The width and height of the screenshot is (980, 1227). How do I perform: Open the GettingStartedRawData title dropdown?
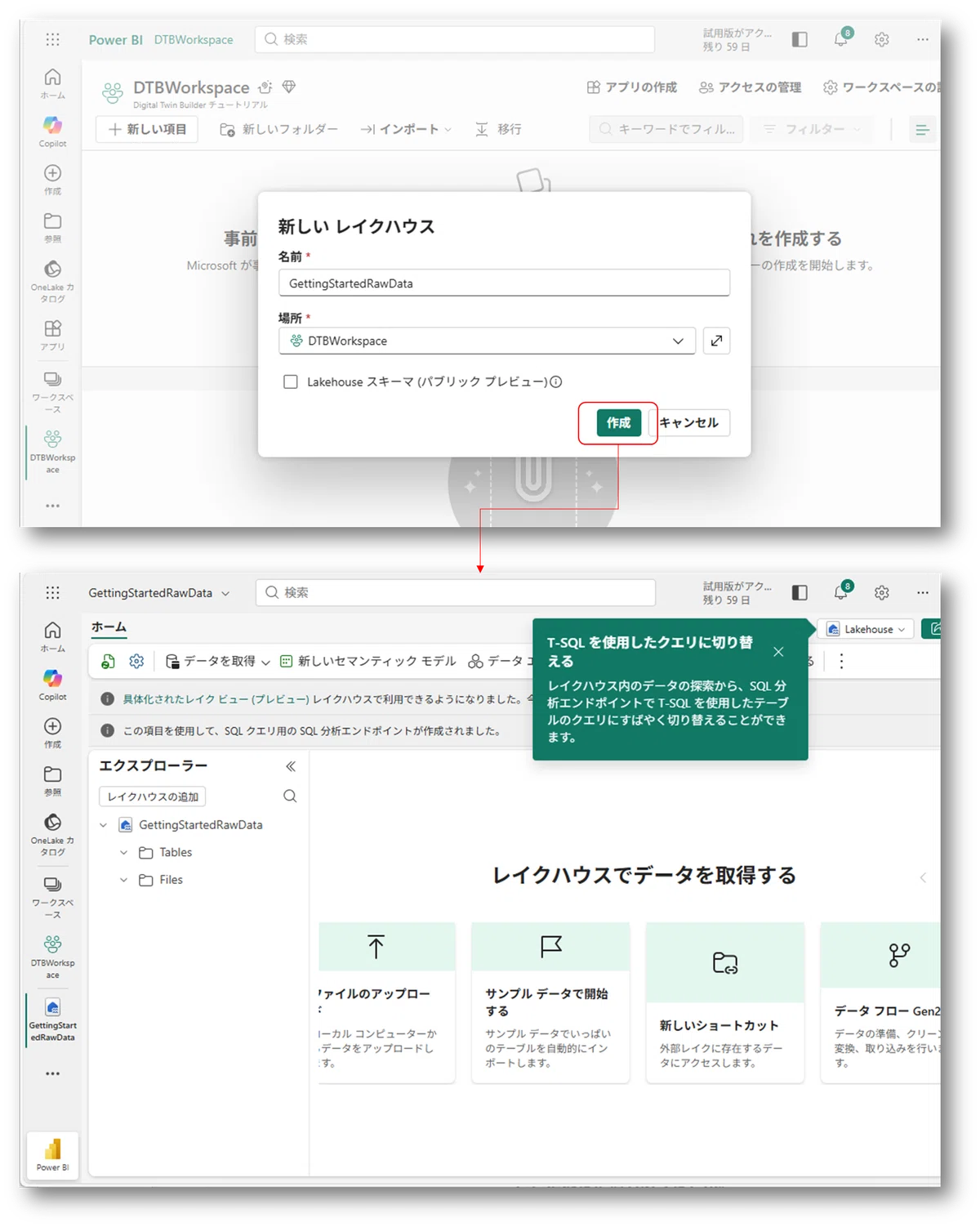(159, 593)
